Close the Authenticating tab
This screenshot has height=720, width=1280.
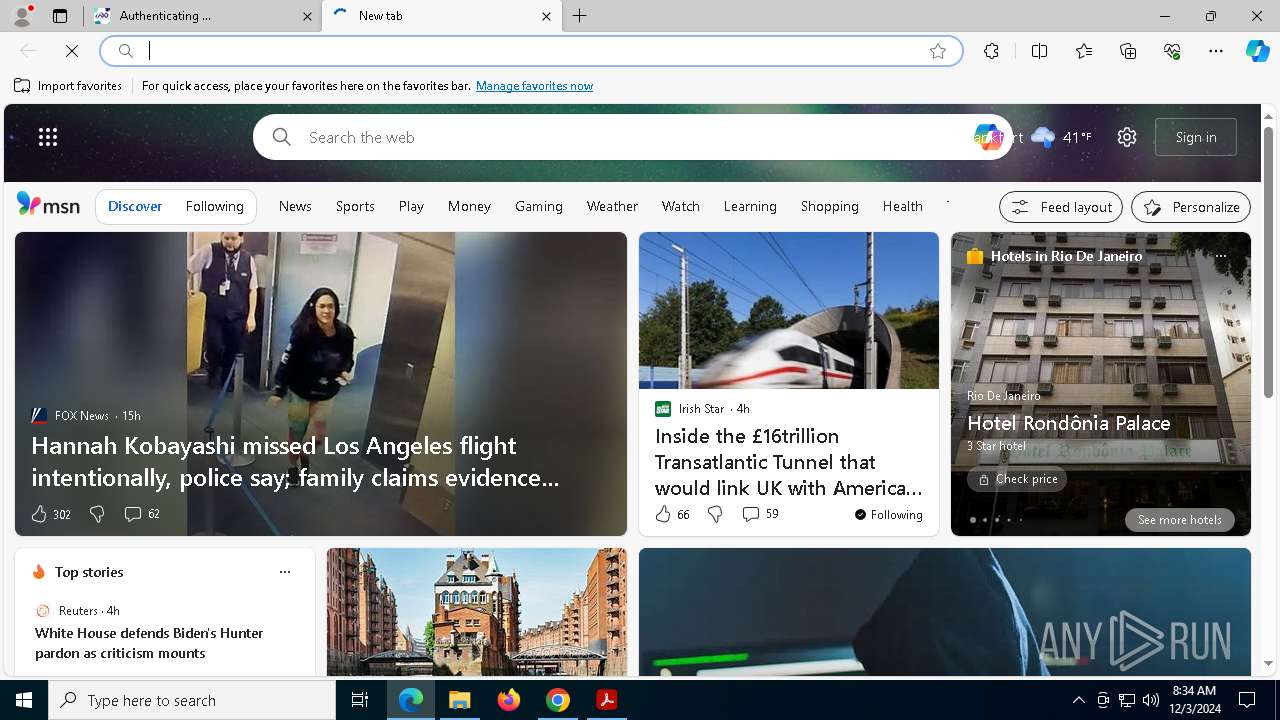pos(307,16)
